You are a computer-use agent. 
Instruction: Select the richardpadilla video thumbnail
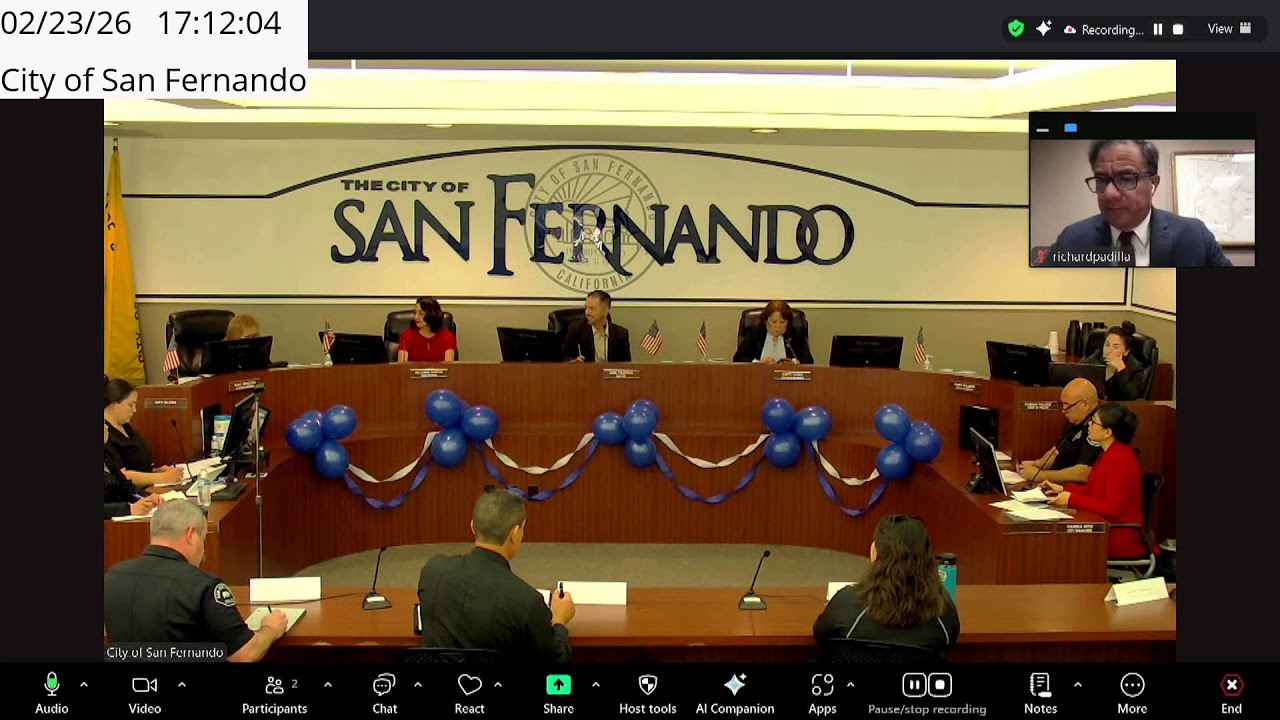point(1142,203)
